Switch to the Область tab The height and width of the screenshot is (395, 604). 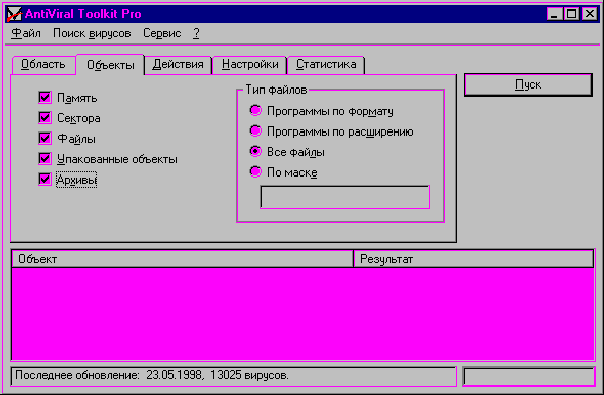pyautogui.click(x=43, y=64)
